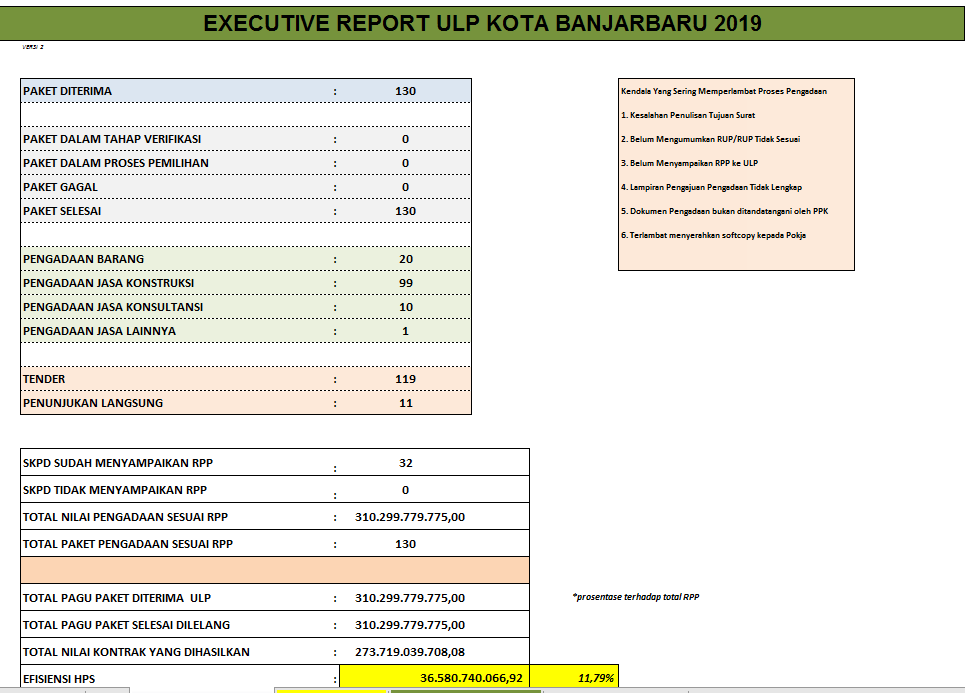
Task: Click the TOTAL NILAI PENGADAAN SESUAI RPP amount
Action: tap(410, 517)
